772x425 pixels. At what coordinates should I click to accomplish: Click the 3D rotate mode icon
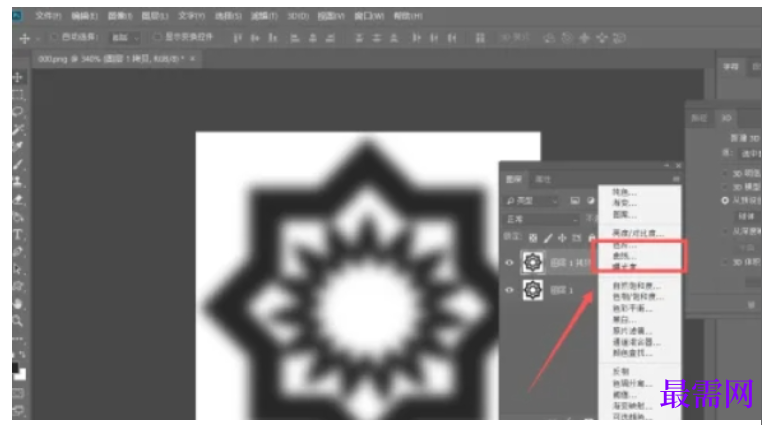pos(549,38)
